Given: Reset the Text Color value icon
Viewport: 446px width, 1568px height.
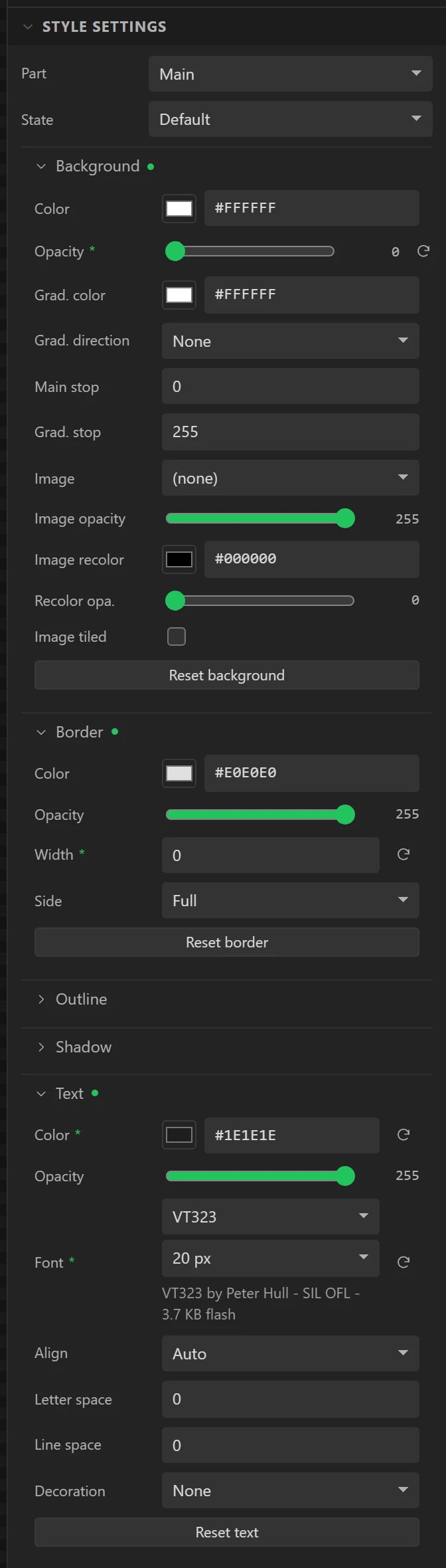Looking at the screenshot, I should [403, 1135].
